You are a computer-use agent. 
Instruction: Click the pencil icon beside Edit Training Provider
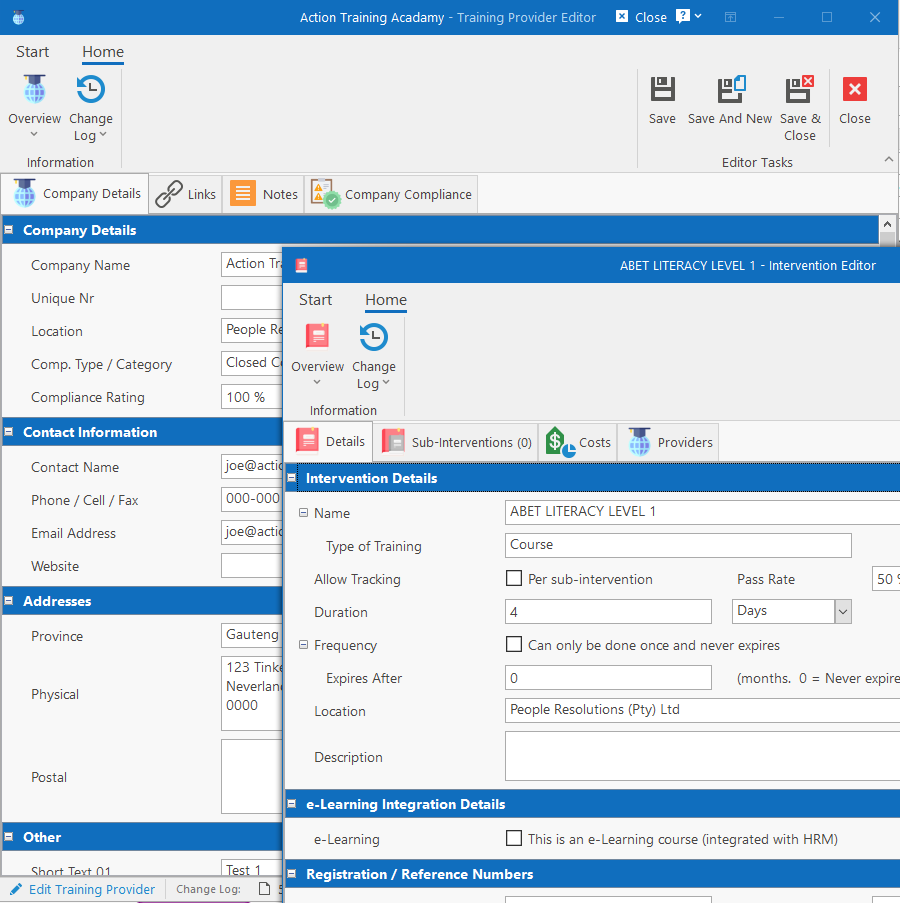(16, 889)
